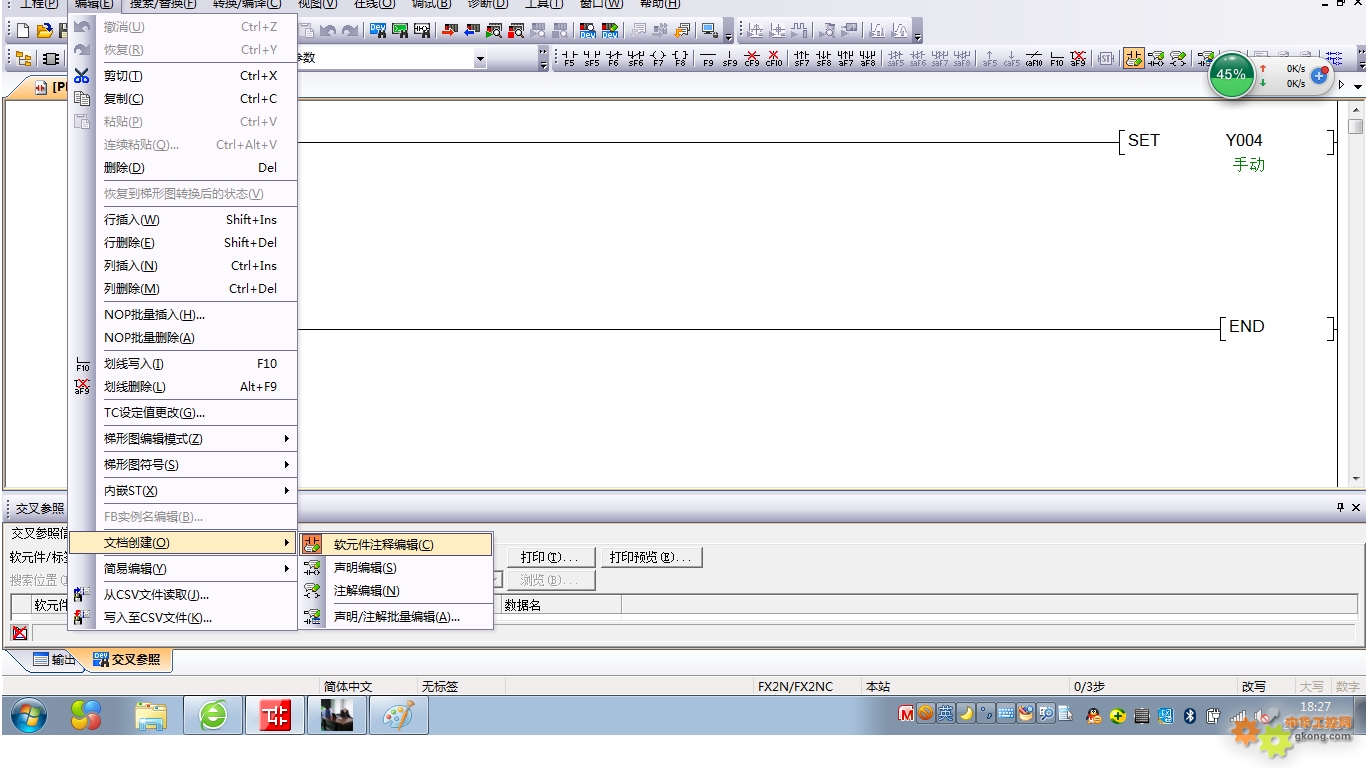Click the write to PLC icon
Image resolution: width=1366 pixels, height=768 pixels.
[x=449, y=31]
